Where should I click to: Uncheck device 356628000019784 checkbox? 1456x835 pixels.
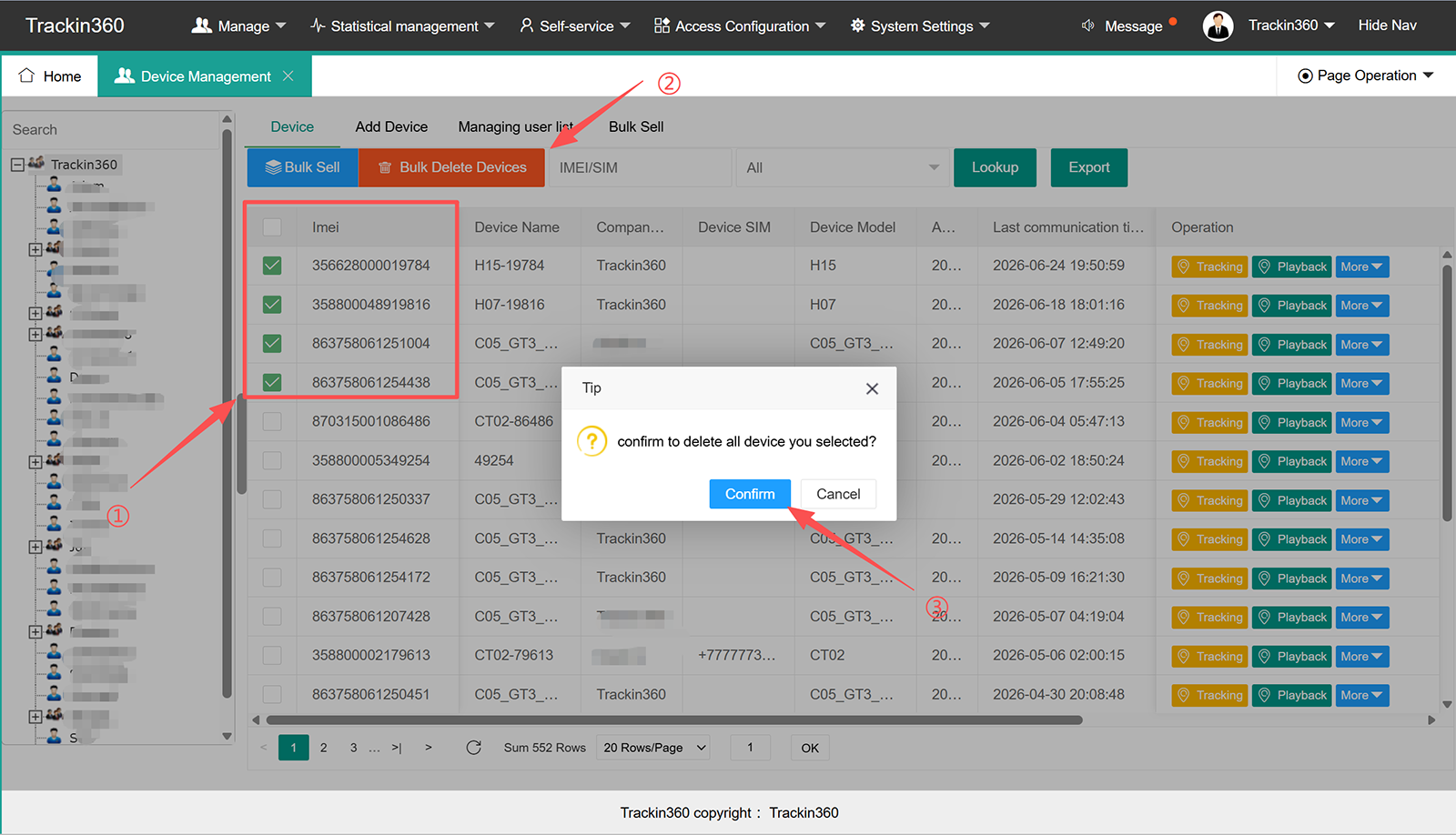[x=272, y=266]
